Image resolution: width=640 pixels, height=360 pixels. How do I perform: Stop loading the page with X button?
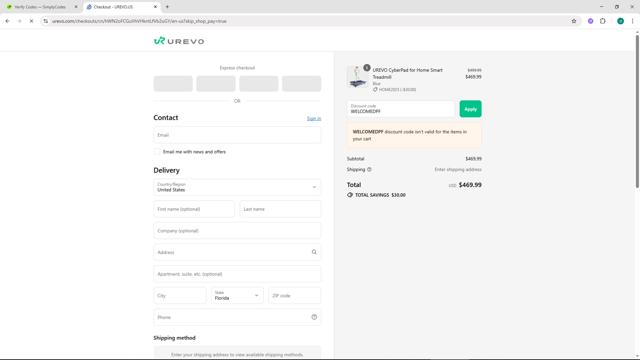coord(31,21)
